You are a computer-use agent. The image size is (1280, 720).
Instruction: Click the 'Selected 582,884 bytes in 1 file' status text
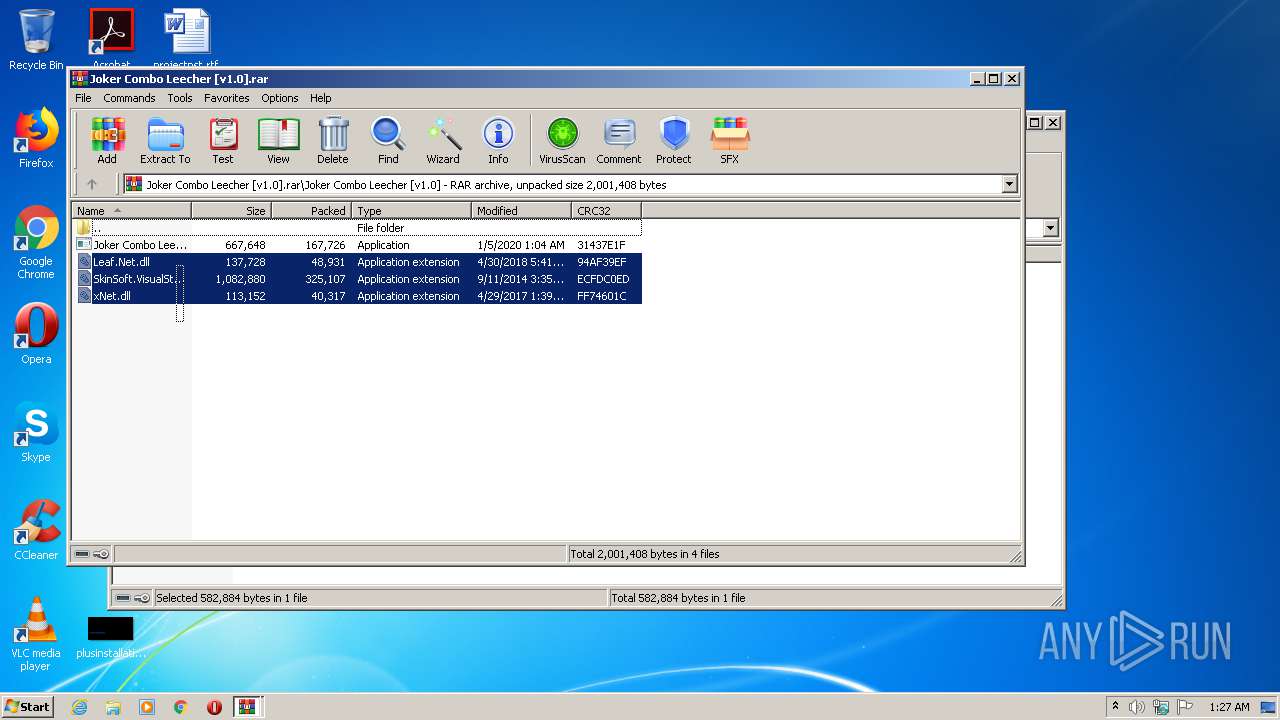232,598
